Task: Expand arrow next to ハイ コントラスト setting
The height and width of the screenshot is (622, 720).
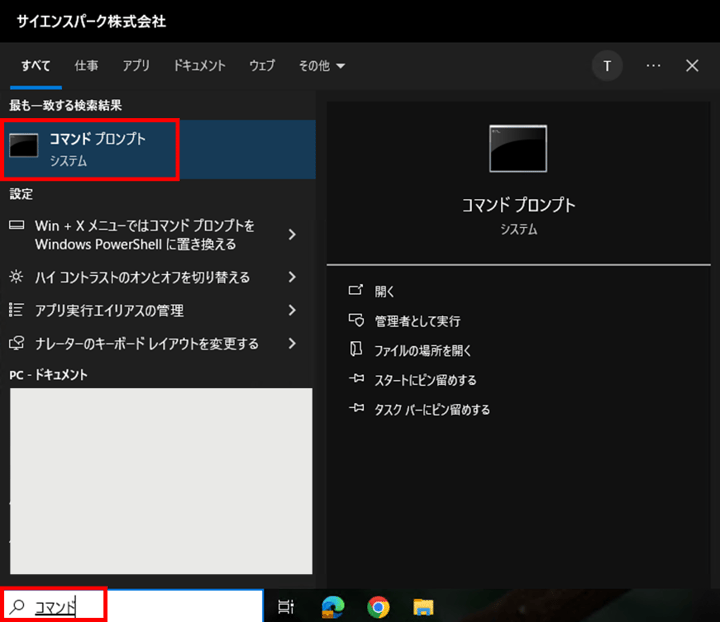Action: 292,277
